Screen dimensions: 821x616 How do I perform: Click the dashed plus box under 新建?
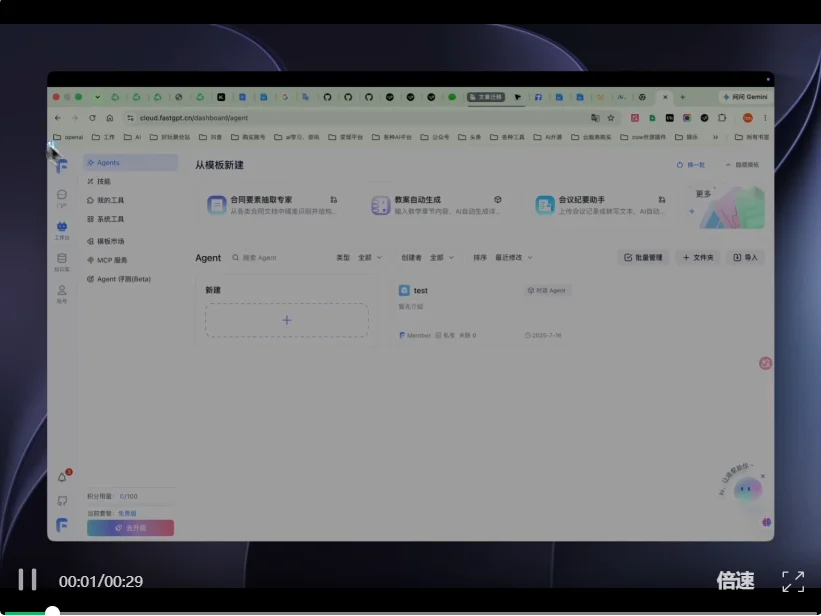click(287, 320)
